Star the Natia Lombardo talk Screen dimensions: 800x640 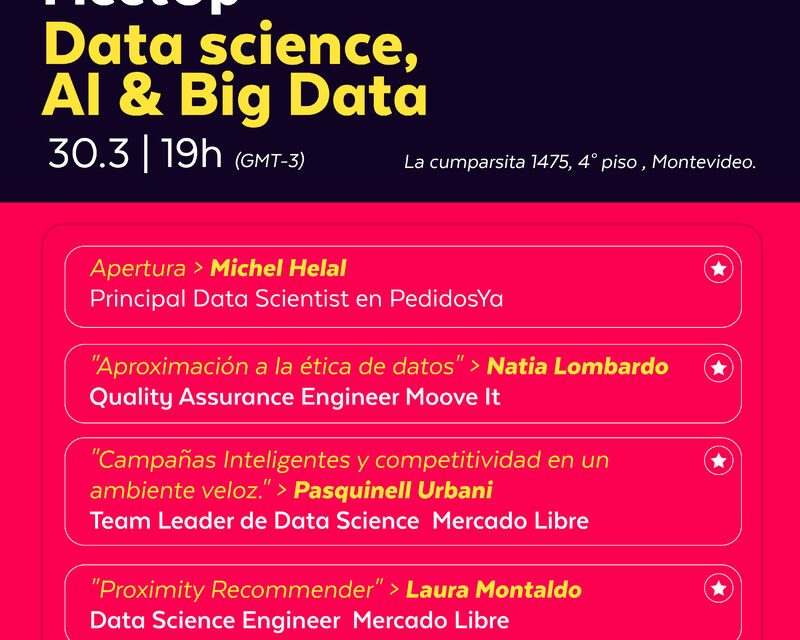pos(718,367)
